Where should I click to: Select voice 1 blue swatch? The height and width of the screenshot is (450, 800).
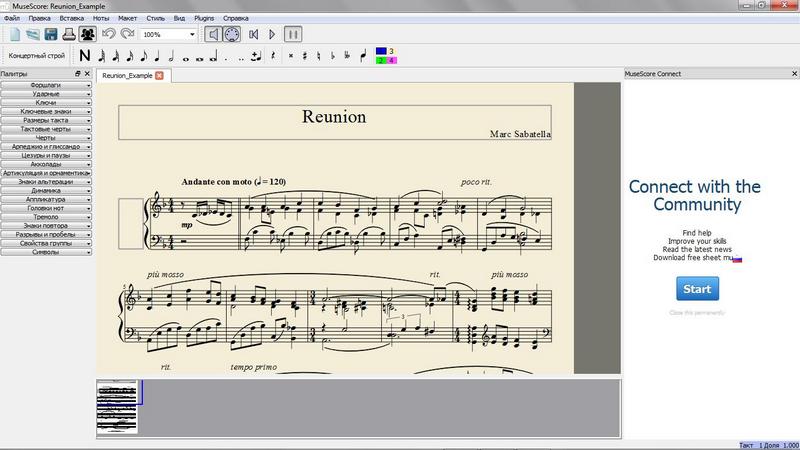click(381, 51)
